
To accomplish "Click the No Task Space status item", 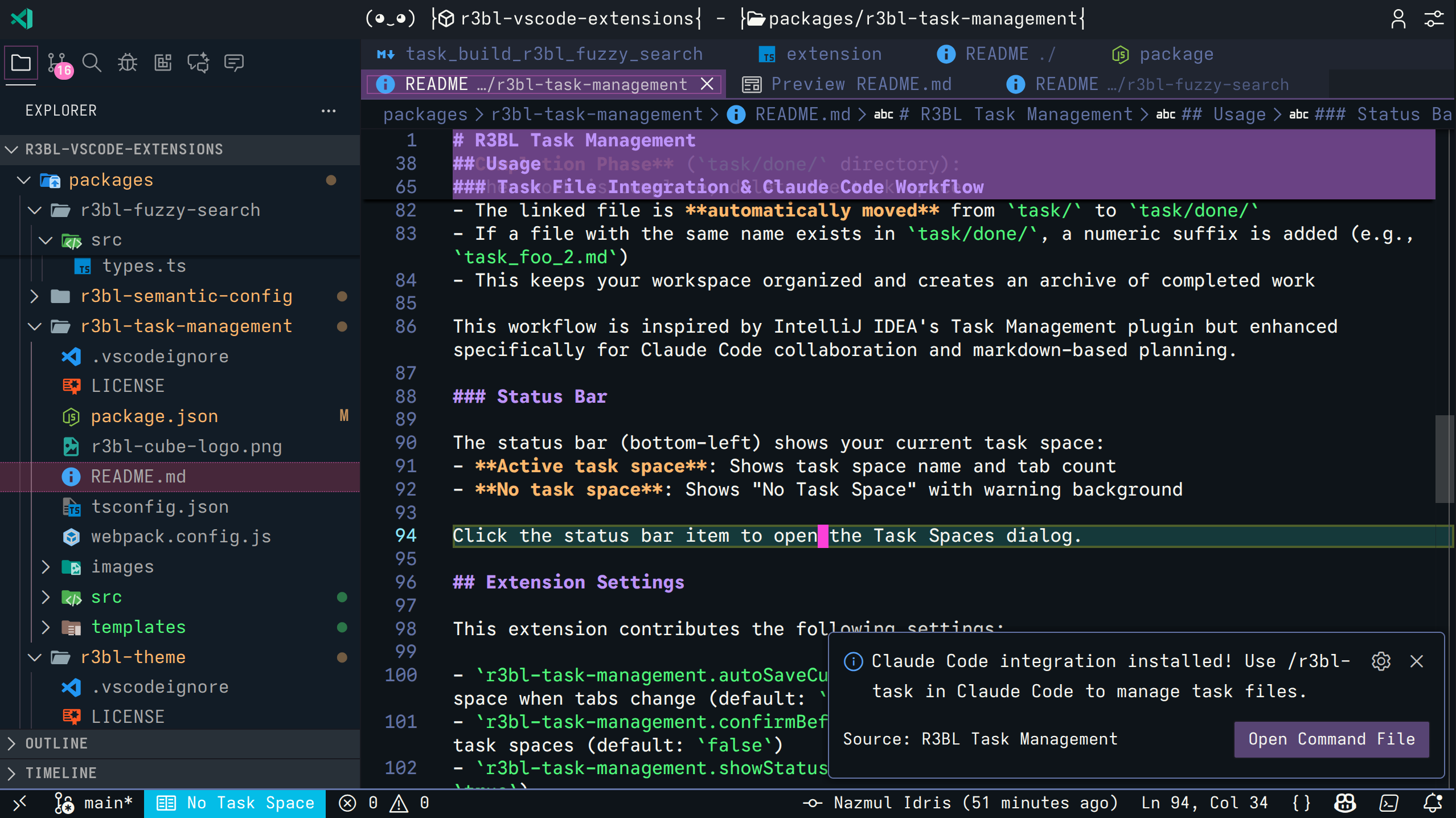I will tap(235, 803).
